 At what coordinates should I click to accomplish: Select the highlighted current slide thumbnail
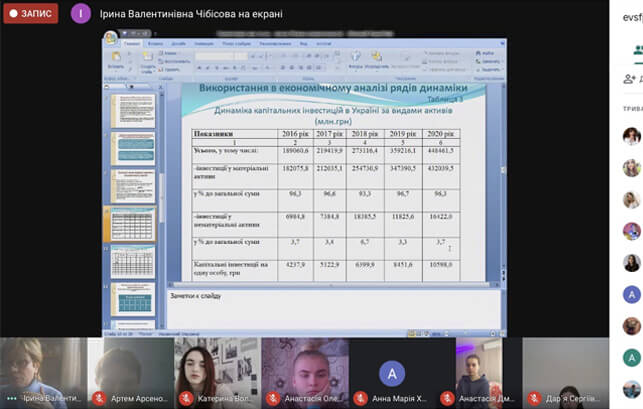131,225
